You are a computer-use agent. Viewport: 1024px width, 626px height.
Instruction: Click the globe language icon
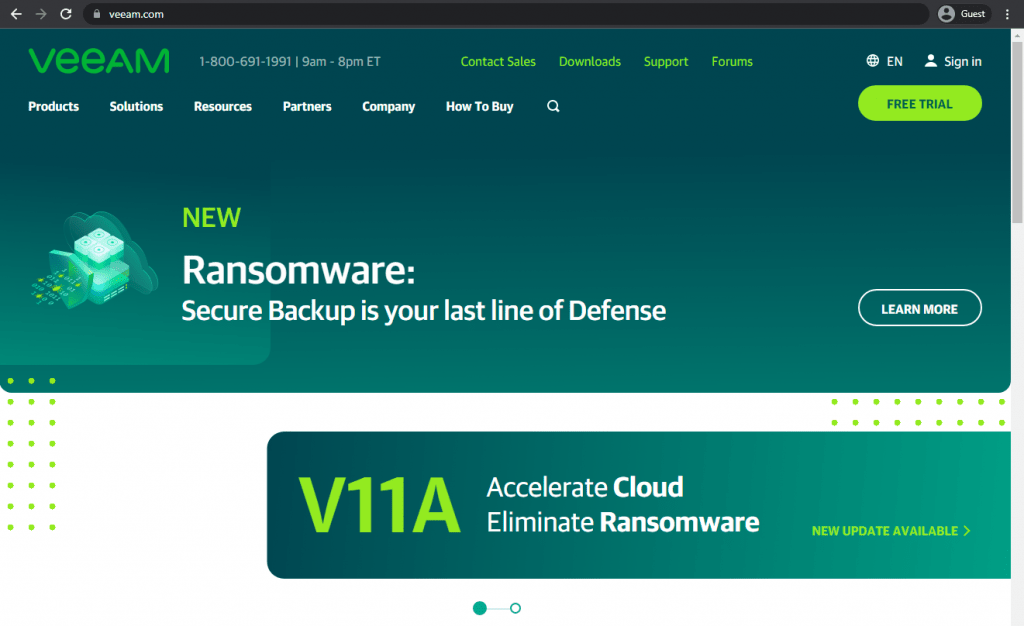pyautogui.click(x=872, y=61)
